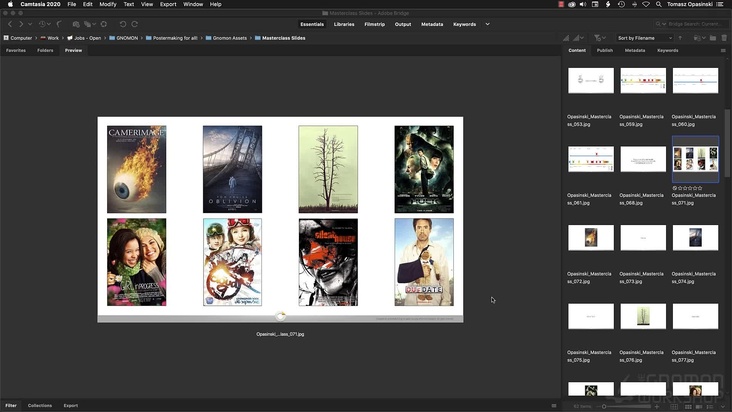Click the Oblivion poster in the preview
This screenshot has height=412, width=732.
[232, 169]
